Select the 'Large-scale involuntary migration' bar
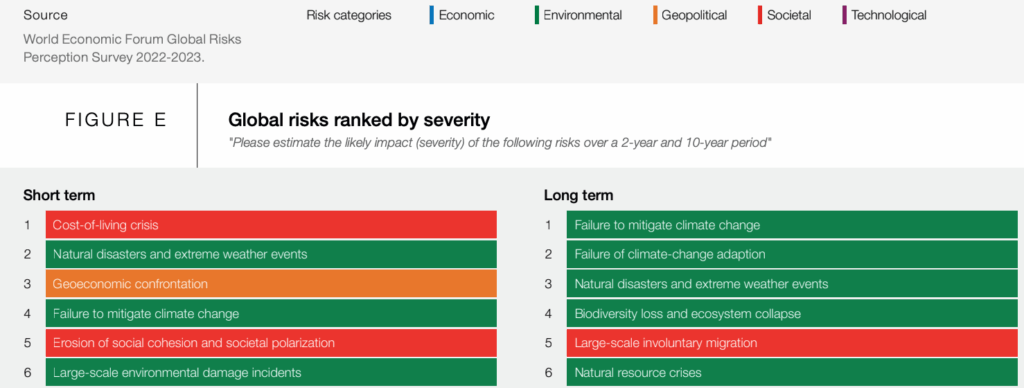Image resolution: width=1024 pixels, height=388 pixels. click(x=792, y=343)
